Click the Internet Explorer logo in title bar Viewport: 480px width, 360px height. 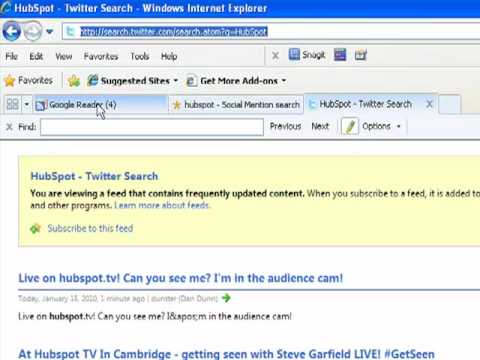point(5,8)
